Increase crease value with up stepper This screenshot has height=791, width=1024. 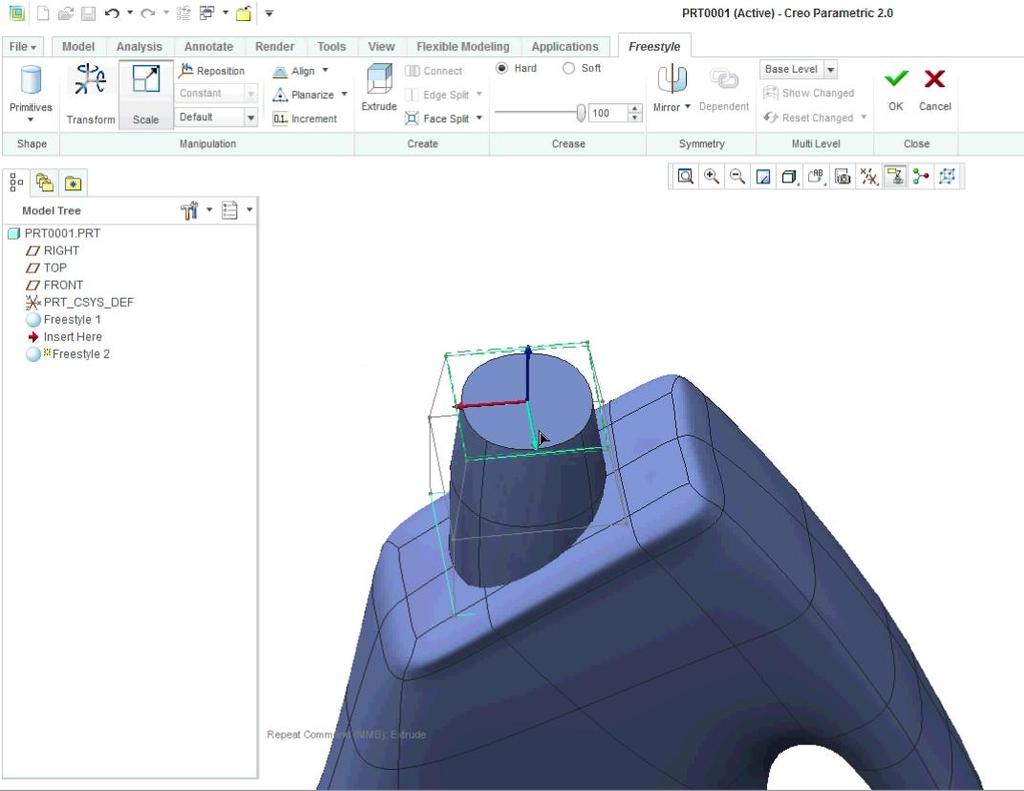tap(635, 109)
